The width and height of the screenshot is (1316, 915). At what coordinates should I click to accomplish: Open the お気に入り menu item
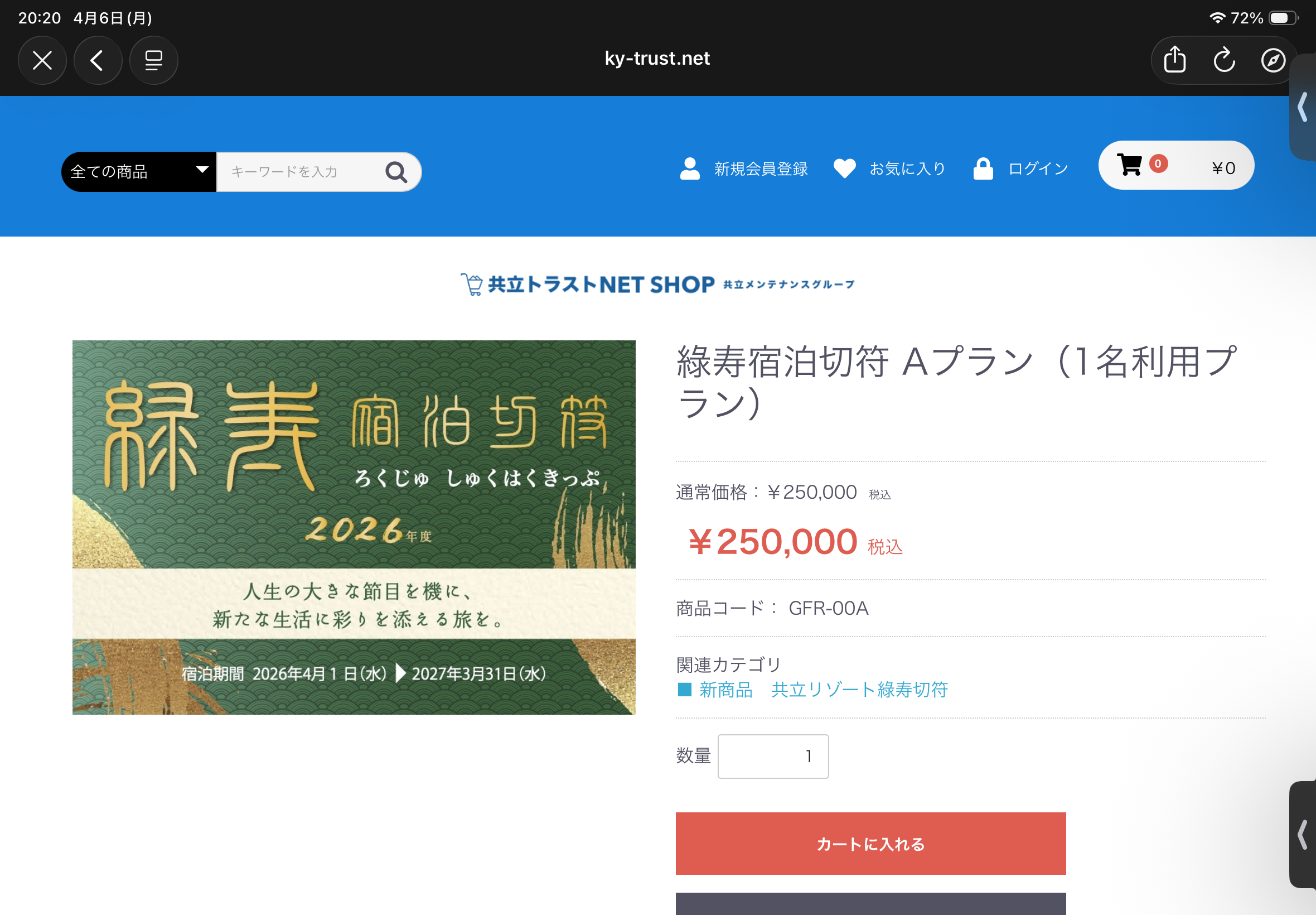(x=907, y=168)
